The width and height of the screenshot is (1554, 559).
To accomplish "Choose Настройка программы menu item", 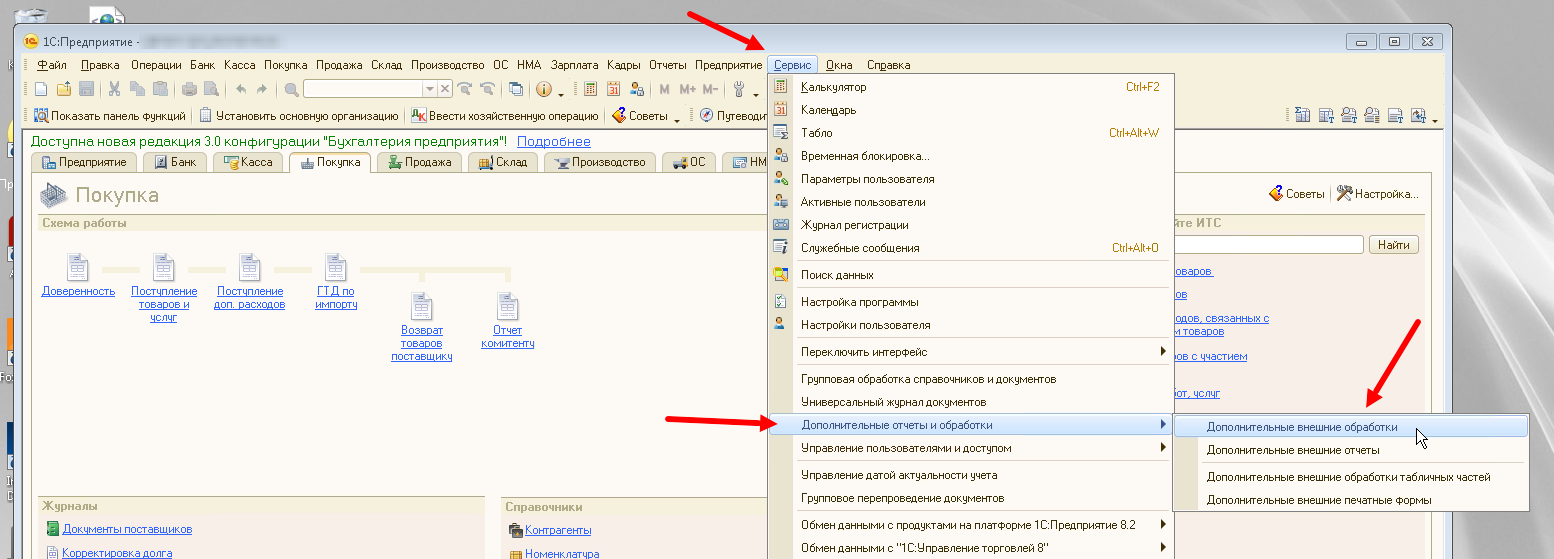I will [x=971, y=302].
